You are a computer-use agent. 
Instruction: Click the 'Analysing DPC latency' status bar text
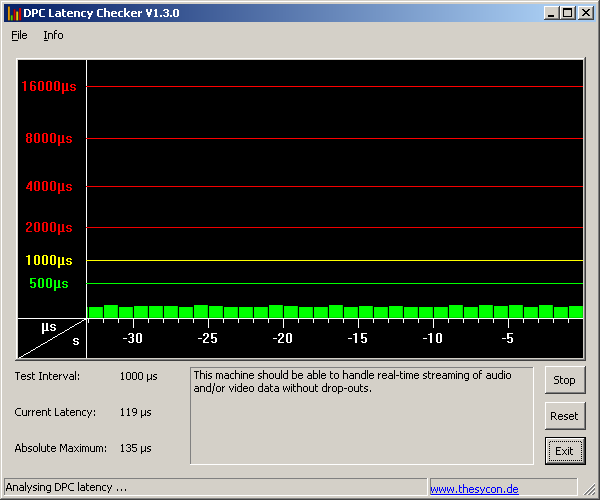click(66, 488)
